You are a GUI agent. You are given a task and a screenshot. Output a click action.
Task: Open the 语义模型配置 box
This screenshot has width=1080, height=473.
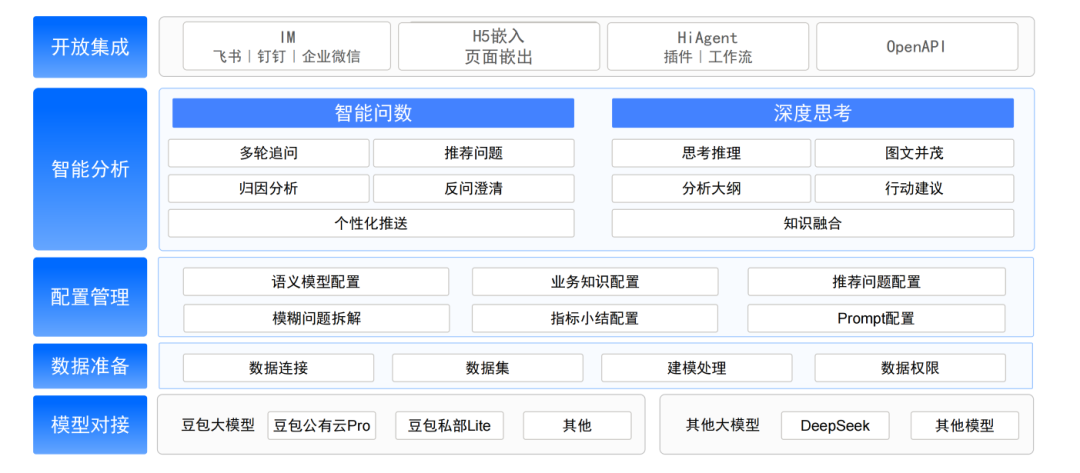tap(315, 282)
